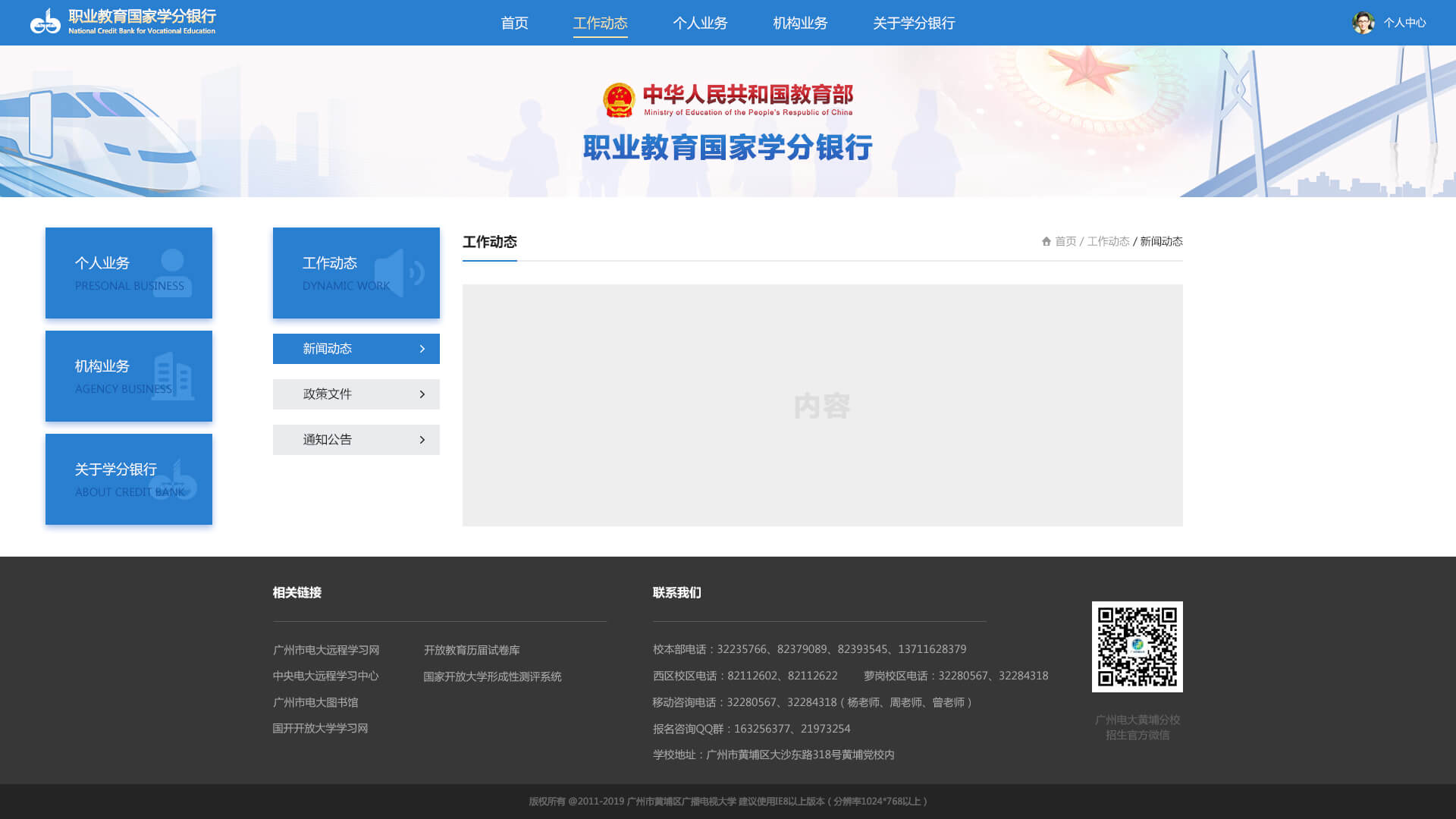The height and width of the screenshot is (819, 1456).
Task: Click the user avatar icon
Action: tap(1363, 23)
